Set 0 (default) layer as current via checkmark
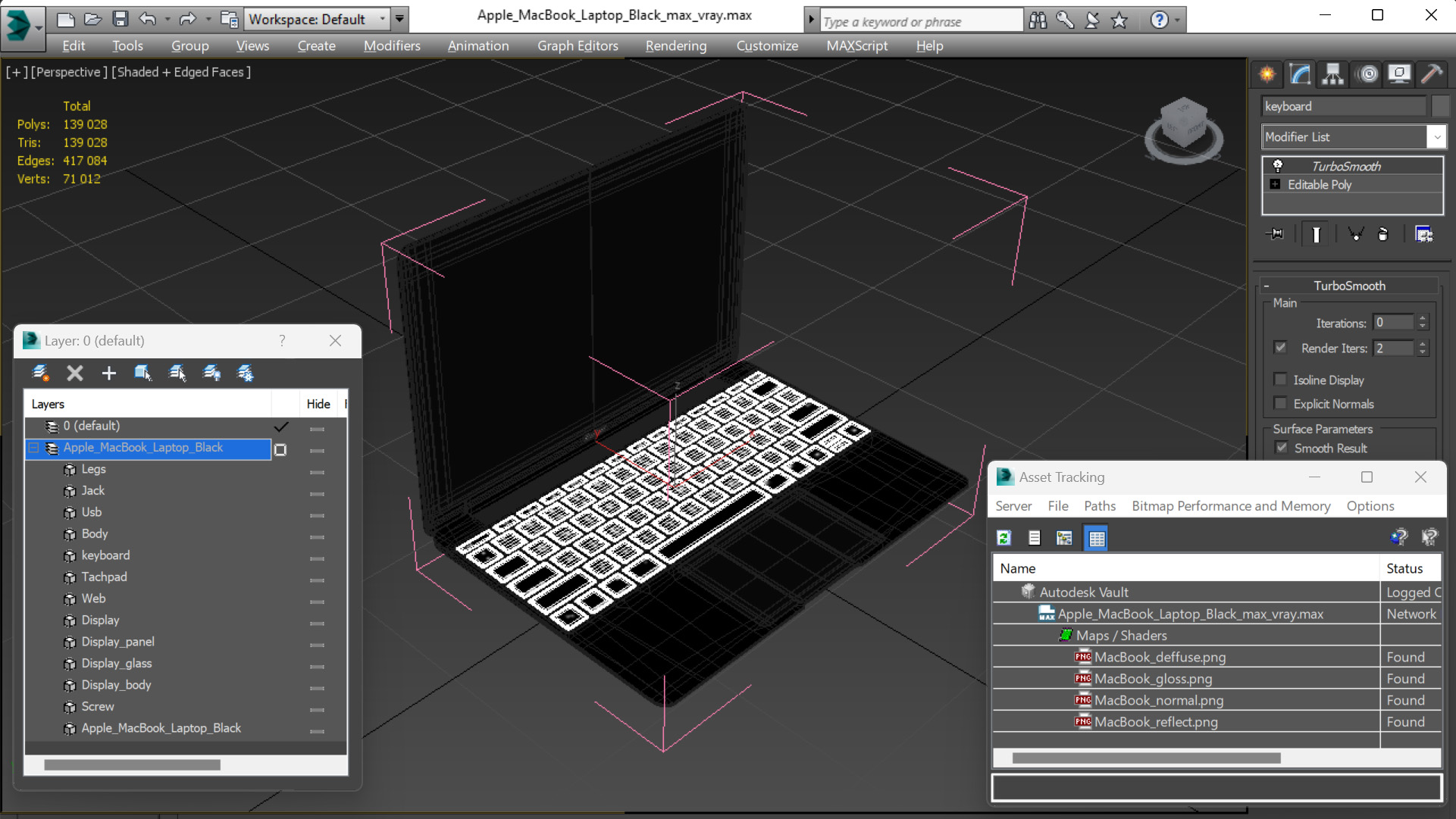The image size is (1456, 819). click(280, 427)
